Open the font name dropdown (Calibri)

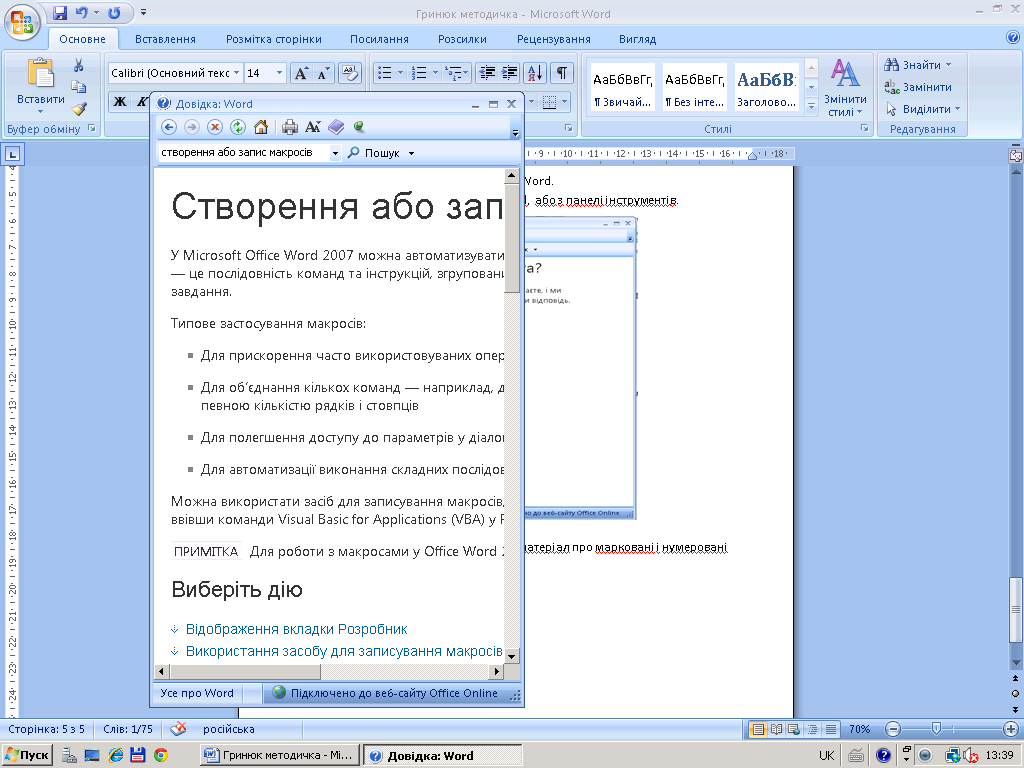tap(236, 73)
